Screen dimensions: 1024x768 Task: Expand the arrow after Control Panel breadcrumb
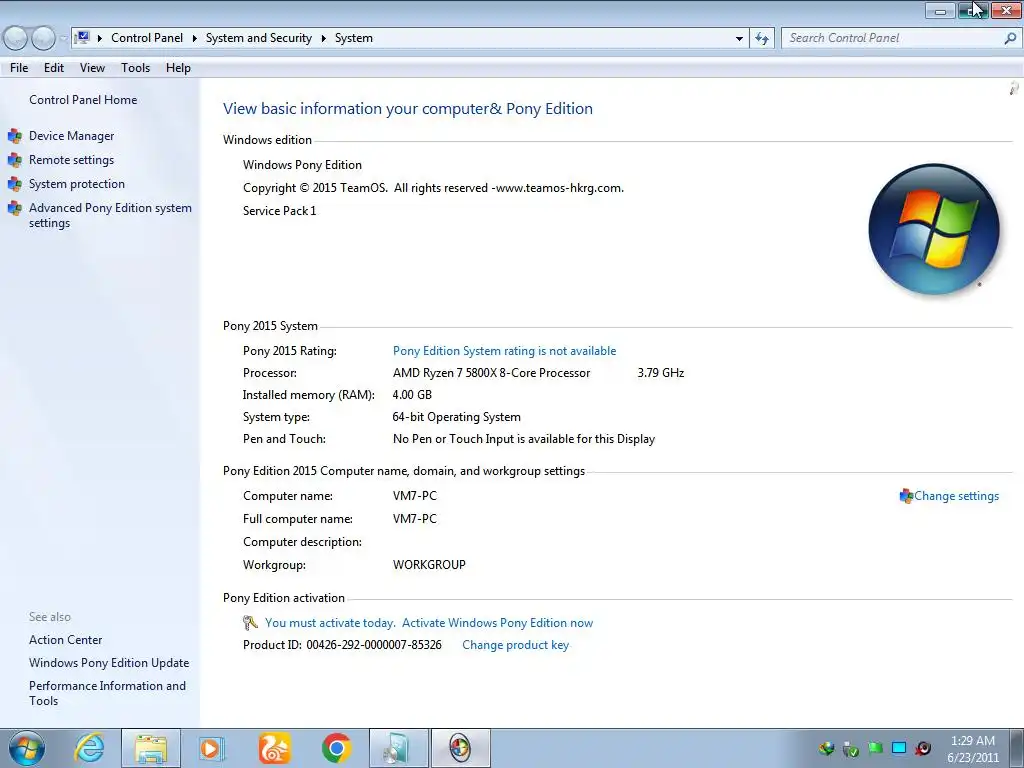tap(195, 39)
